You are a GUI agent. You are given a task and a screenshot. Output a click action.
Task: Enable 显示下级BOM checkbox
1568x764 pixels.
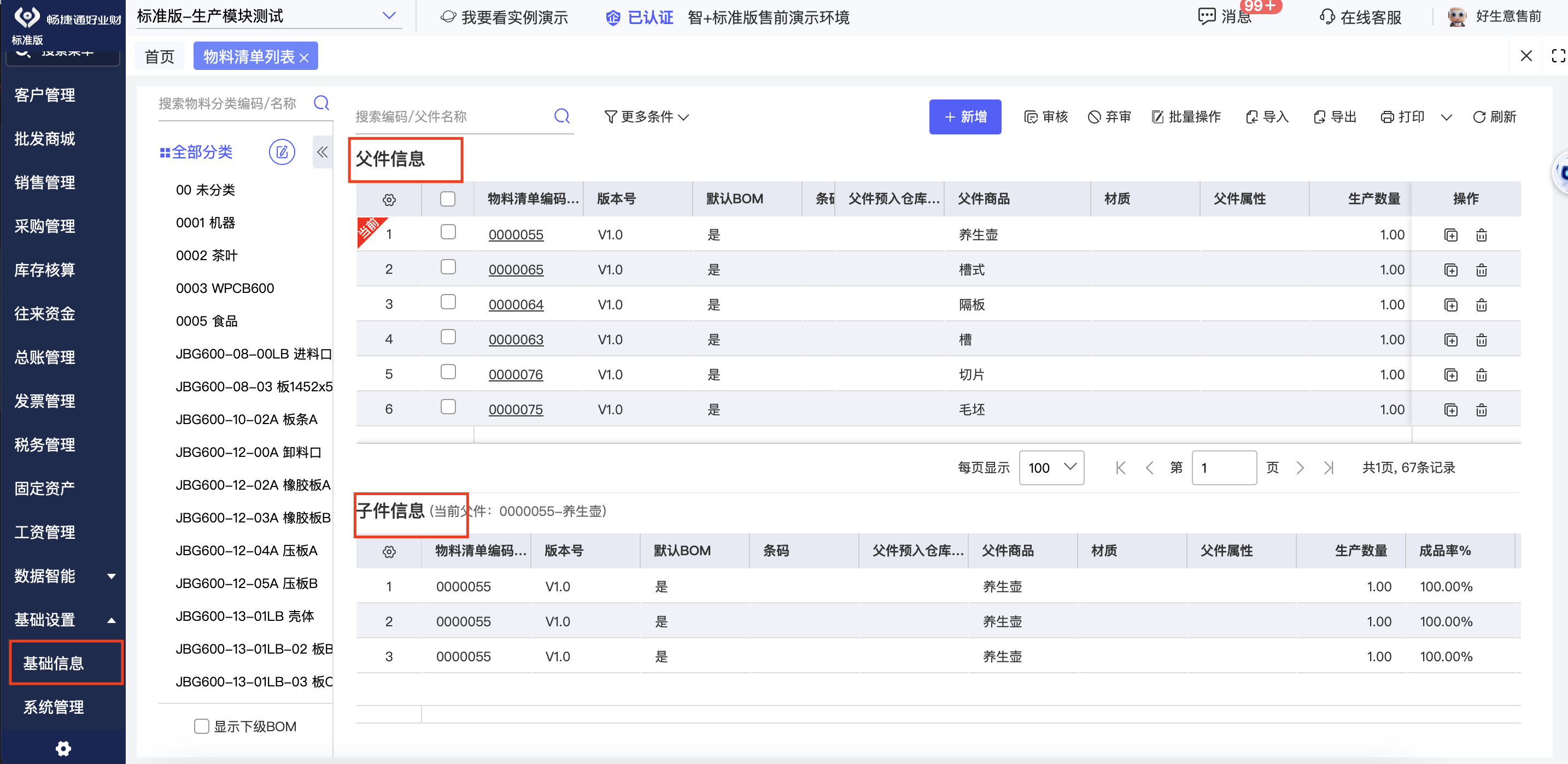pos(202,726)
